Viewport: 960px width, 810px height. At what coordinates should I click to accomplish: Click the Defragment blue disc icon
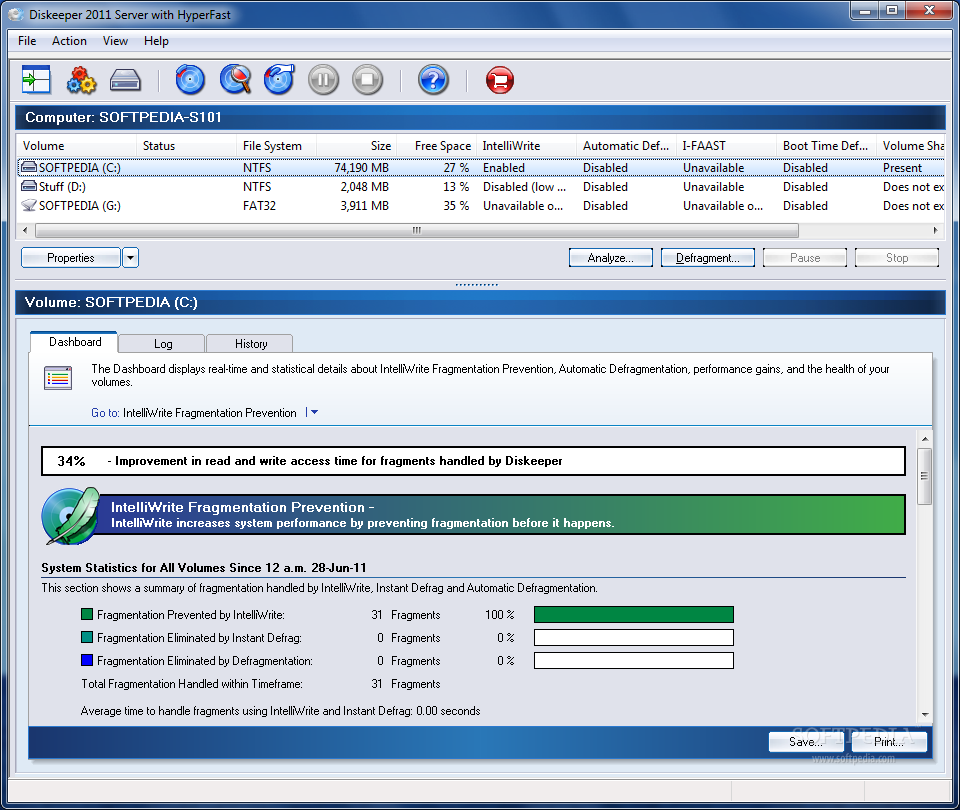[x=190, y=80]
